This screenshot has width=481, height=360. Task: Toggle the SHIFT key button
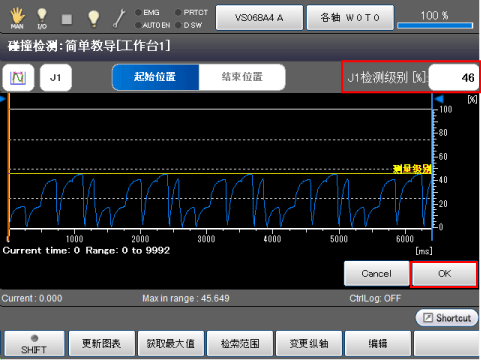(34, 344)
